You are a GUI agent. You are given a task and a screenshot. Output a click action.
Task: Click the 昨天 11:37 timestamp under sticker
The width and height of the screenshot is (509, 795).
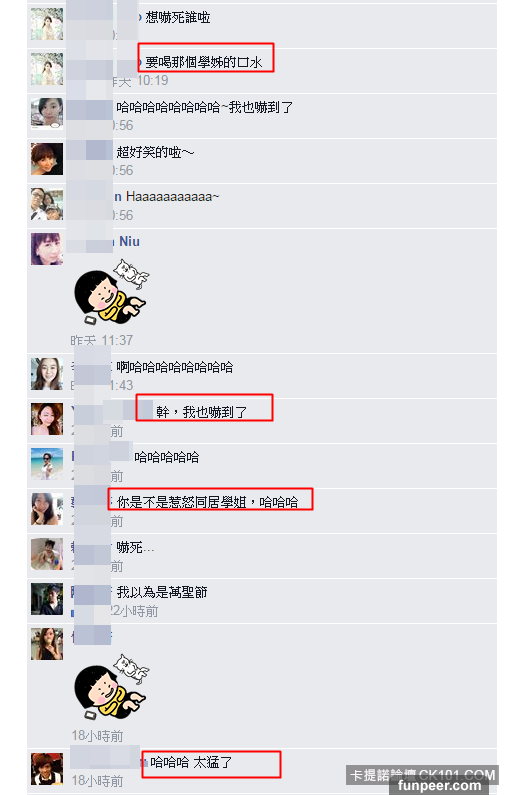pos(101,340)
